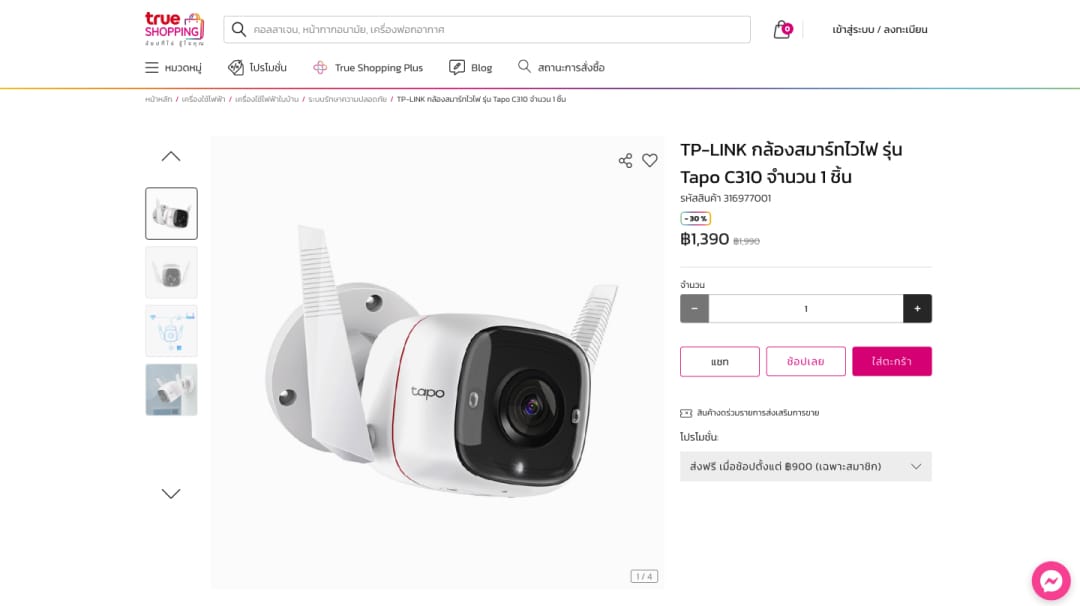Click the share product icon
Viewport: 1080px width, 606px height.
625,160
